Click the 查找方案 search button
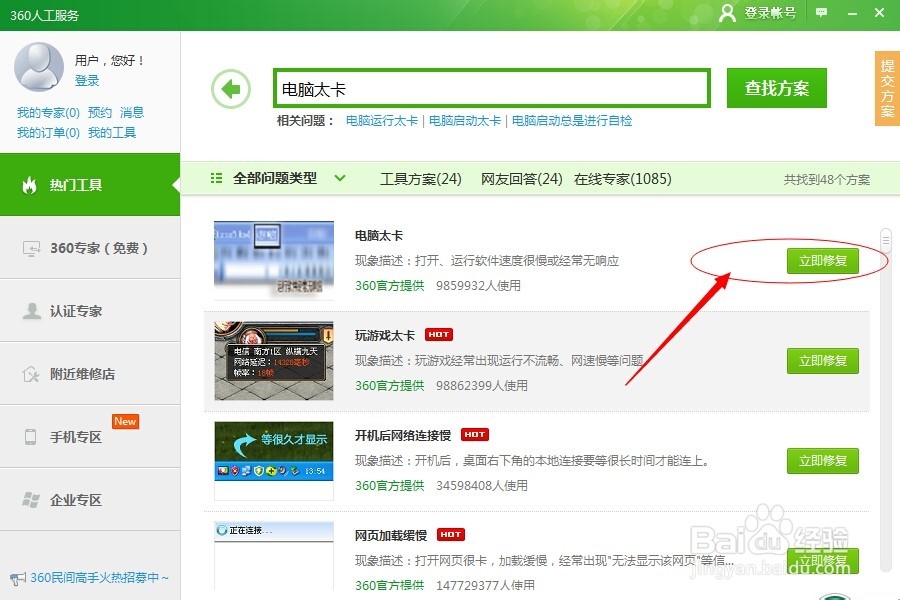This screenshot has height=600, width=900. [x=777, y=88]
